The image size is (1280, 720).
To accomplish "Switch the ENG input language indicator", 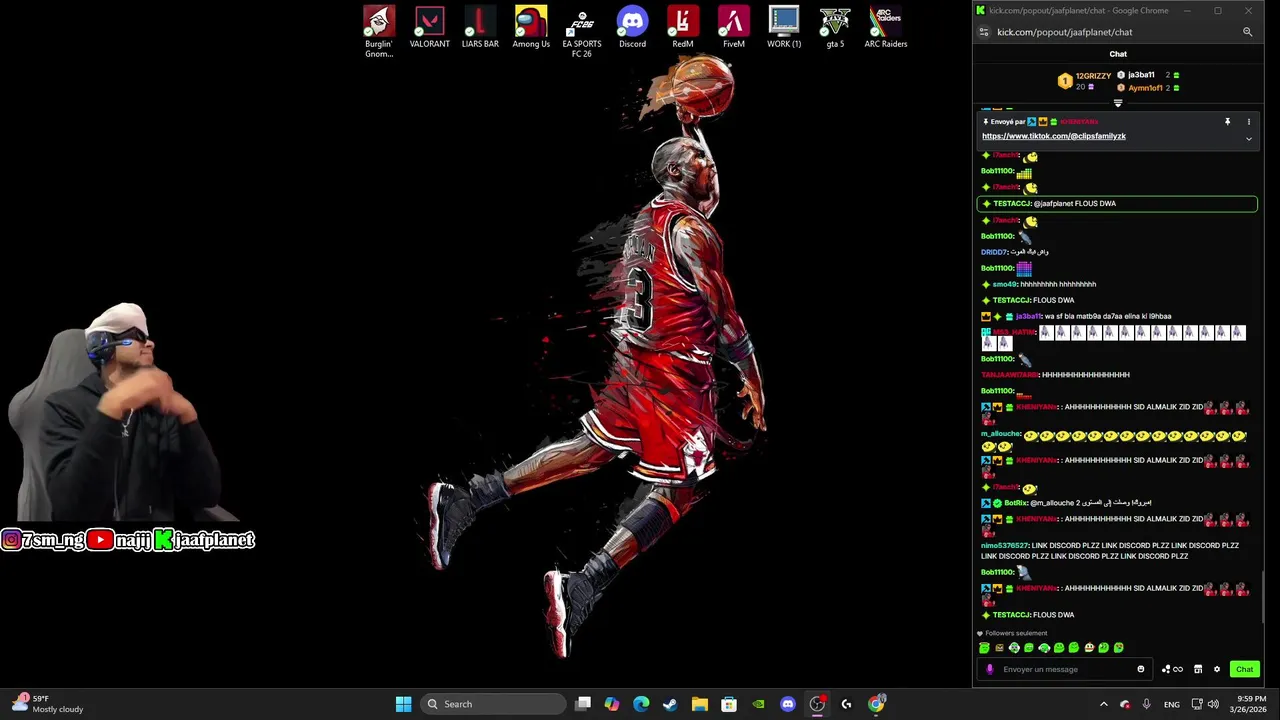I will click(1172, 704).
